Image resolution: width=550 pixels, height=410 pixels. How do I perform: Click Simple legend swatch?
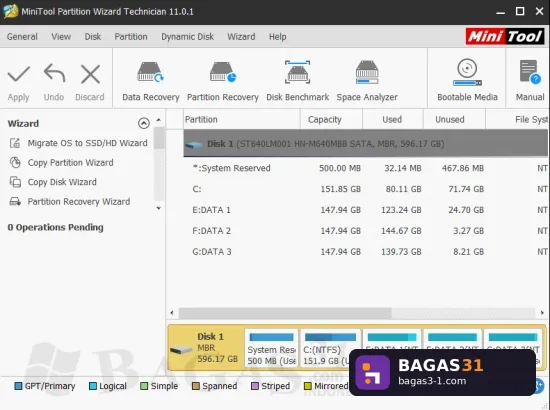[144, 386]
